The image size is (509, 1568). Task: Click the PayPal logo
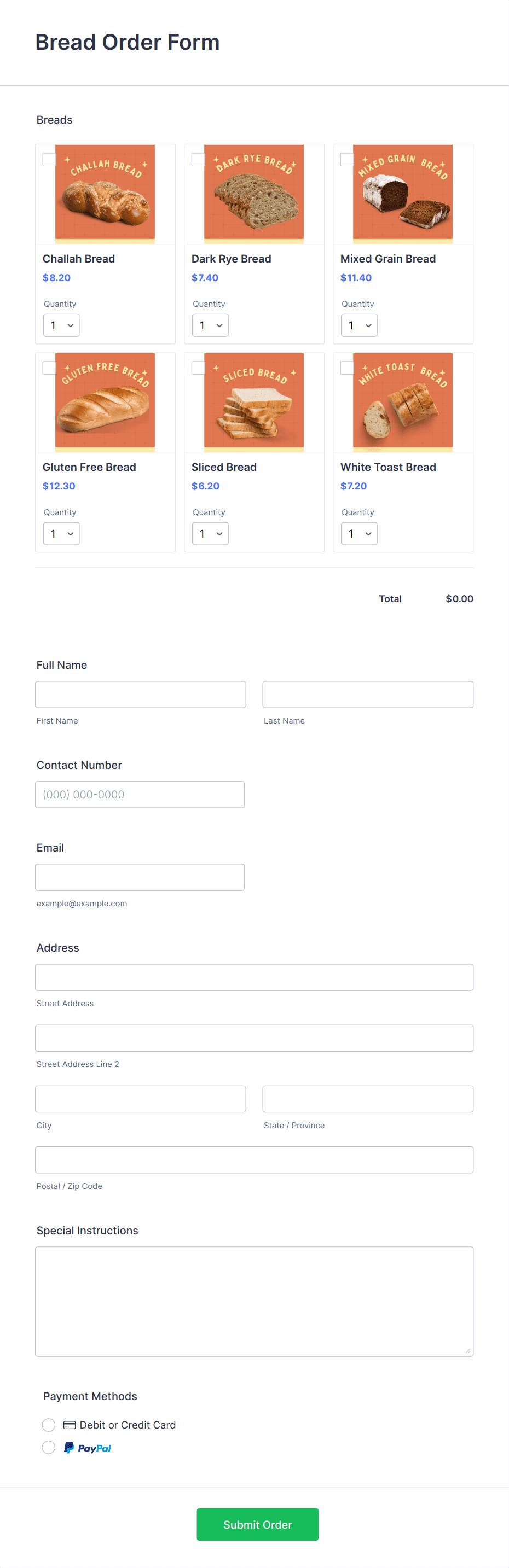[x=87, y=1448]
